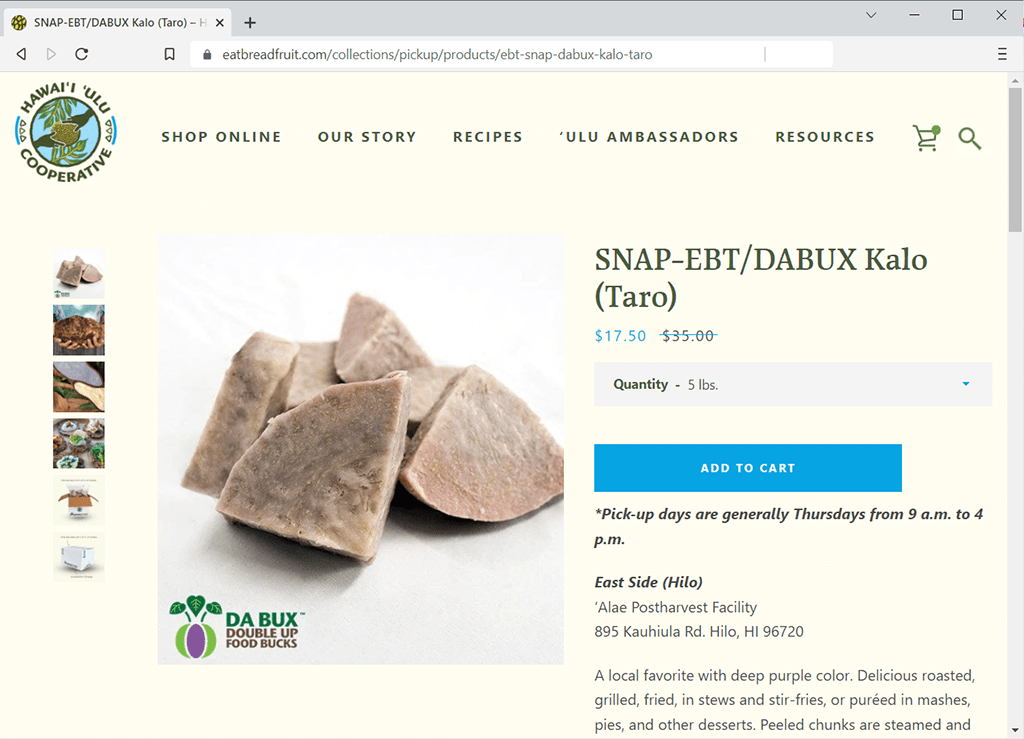Expand the Quantity 5 lbs. dropdown

click(x=793, y=385)
